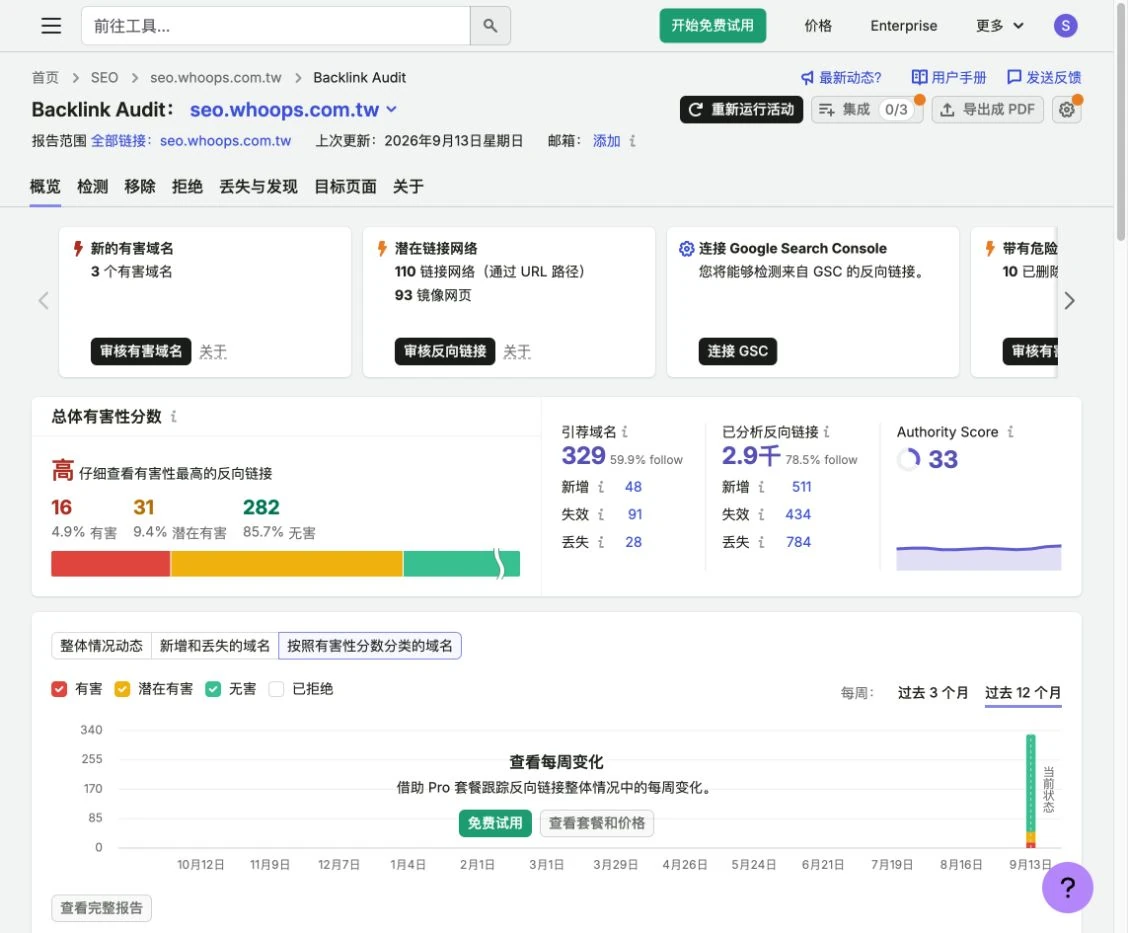Click info icon beside 总体有害性分数
Viewport: 1128px width, 933px height.
[x=173, y=417]
